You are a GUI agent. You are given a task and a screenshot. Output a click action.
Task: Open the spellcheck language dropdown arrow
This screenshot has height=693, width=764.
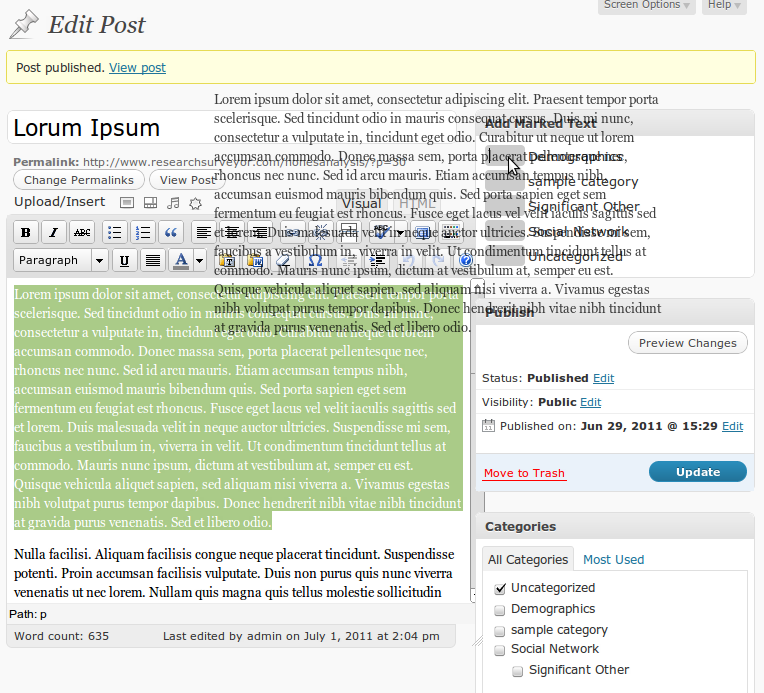tap(400, 233)
